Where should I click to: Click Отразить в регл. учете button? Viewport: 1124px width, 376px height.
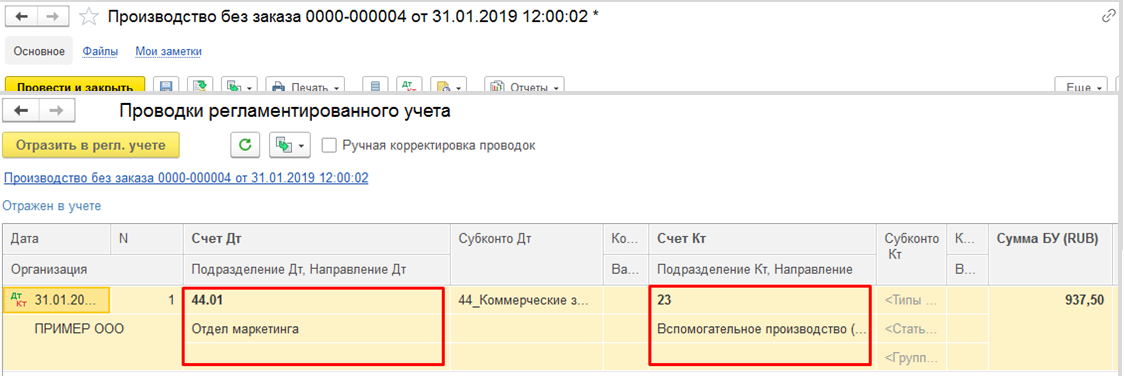tap(90, 145)
